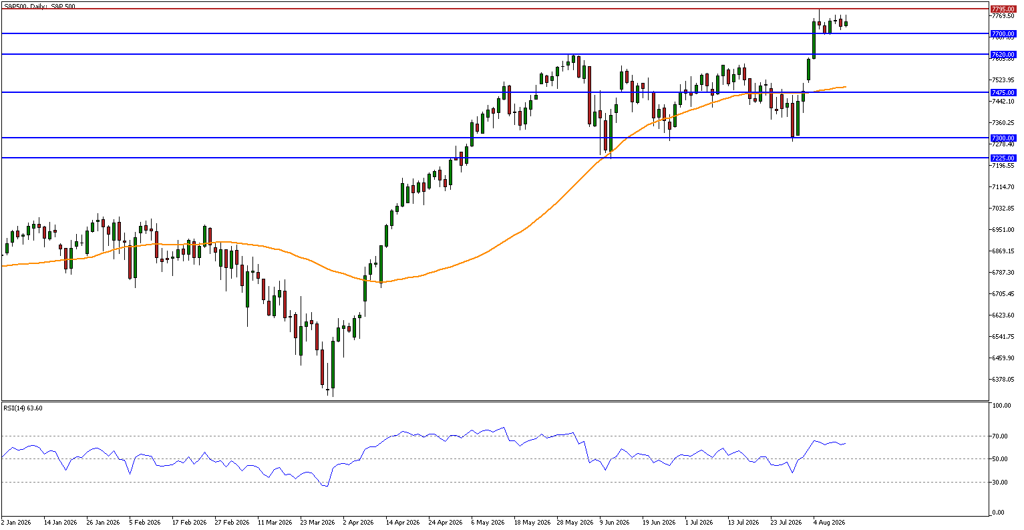Click the 18 May 2026 date label
Image resolution: width=1024 pixels, height=530 pixels.
pyautogui.click(x=532, y=523)
